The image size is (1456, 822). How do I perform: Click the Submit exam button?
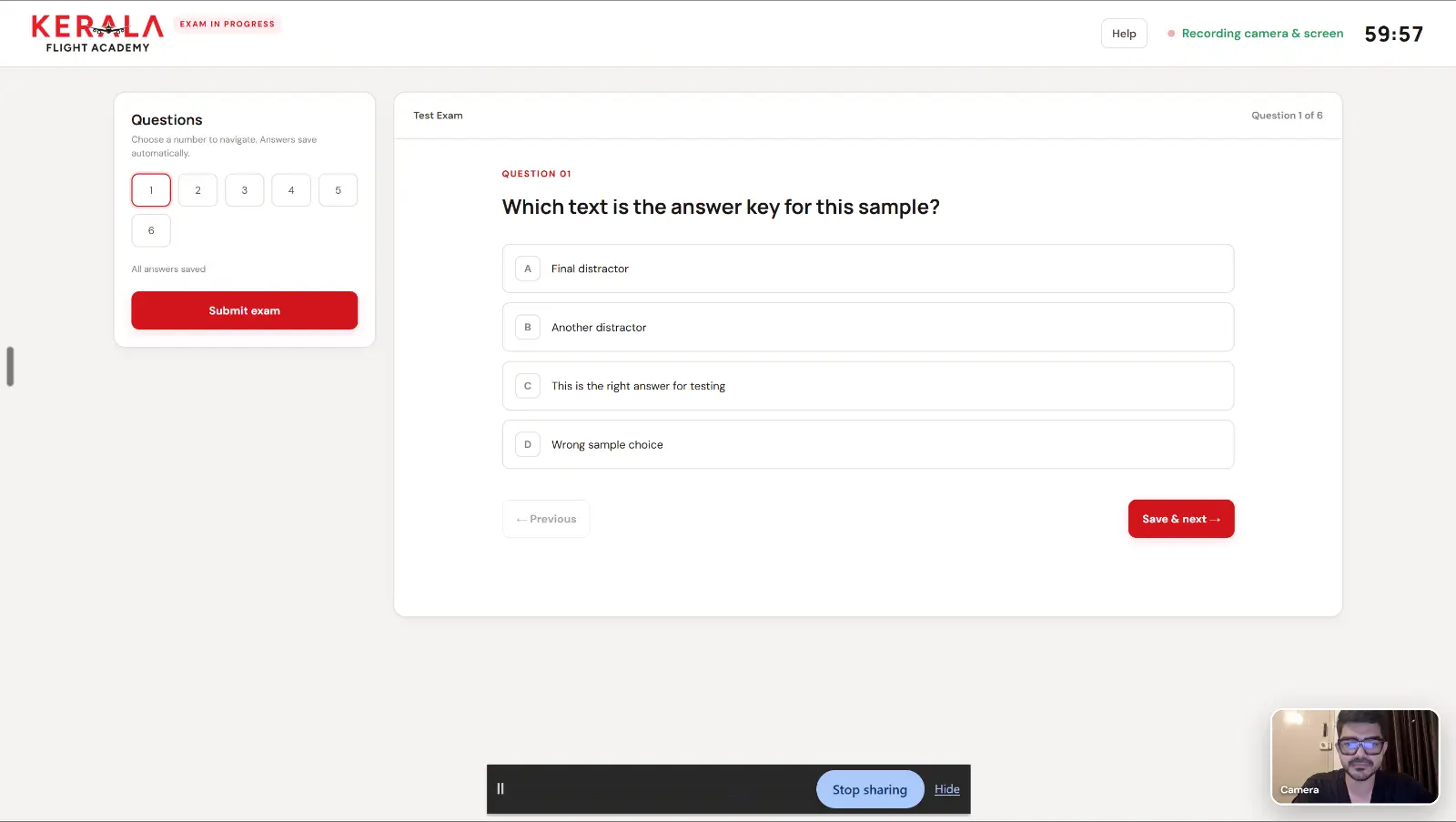[245, 310]
